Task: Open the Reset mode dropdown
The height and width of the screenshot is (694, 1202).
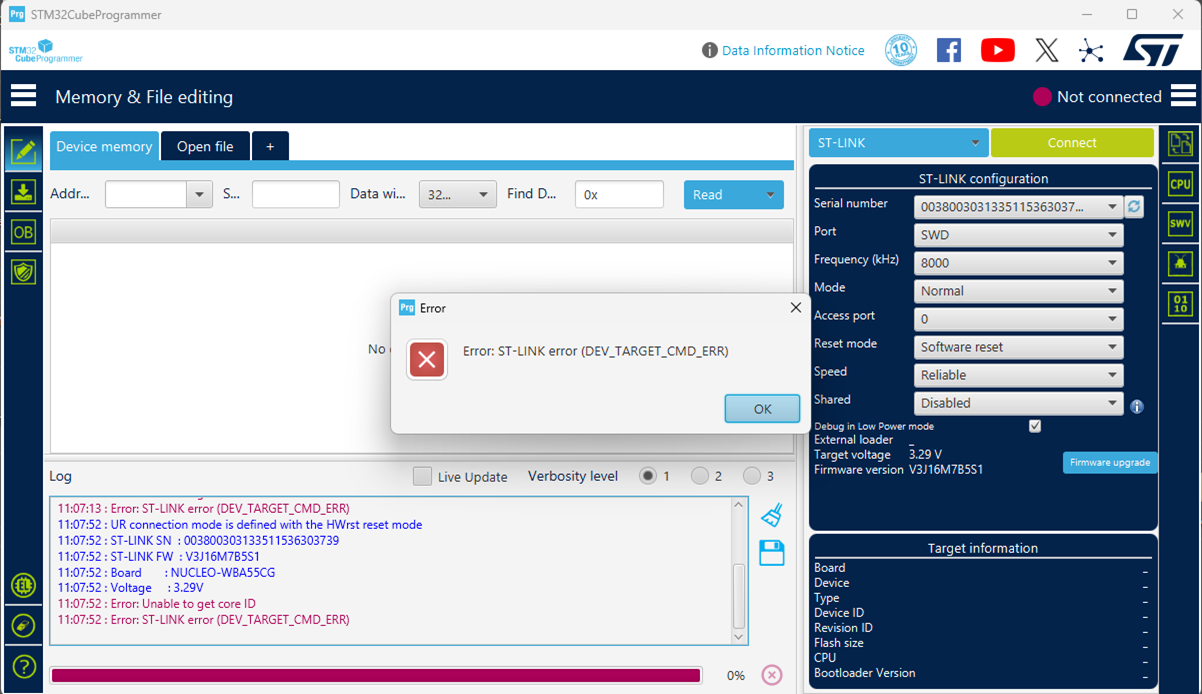Action: coord(1018,347)
